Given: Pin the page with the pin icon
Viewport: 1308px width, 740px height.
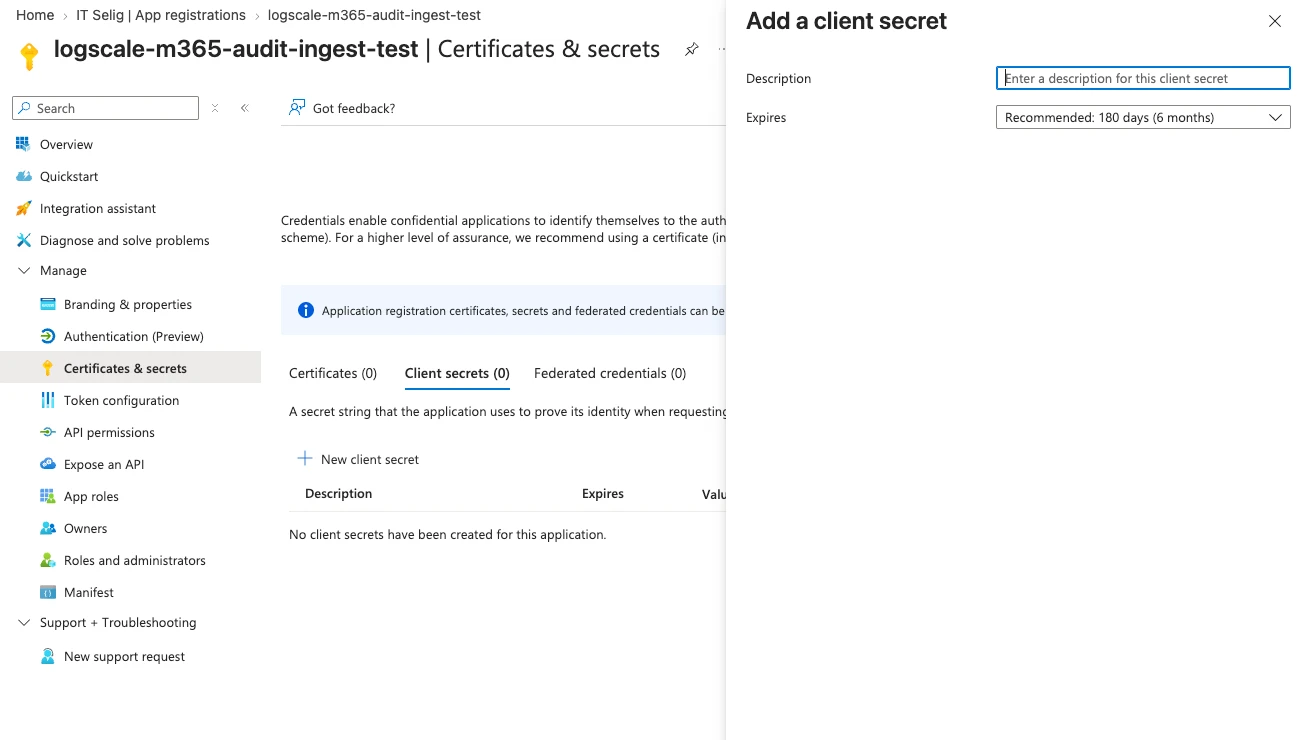Looking at the screenshot, I should tap(691, 49).
